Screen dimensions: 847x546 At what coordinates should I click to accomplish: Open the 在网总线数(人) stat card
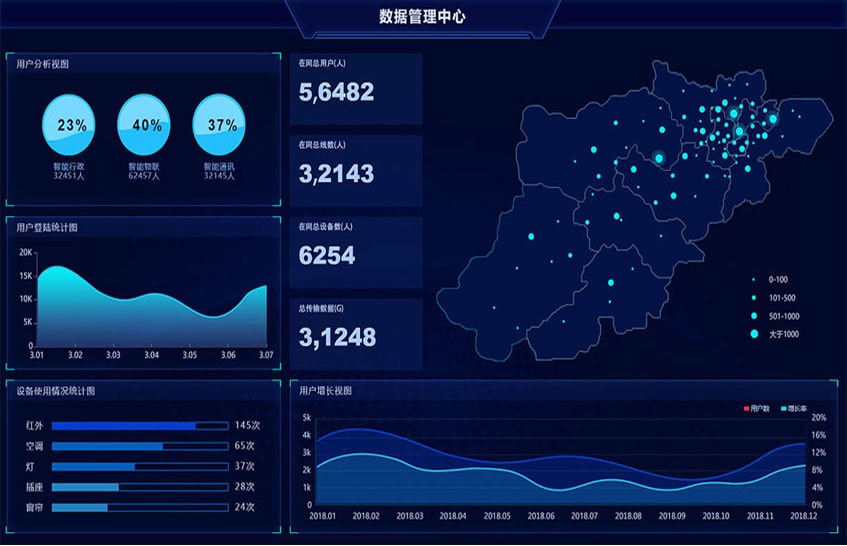356,169
